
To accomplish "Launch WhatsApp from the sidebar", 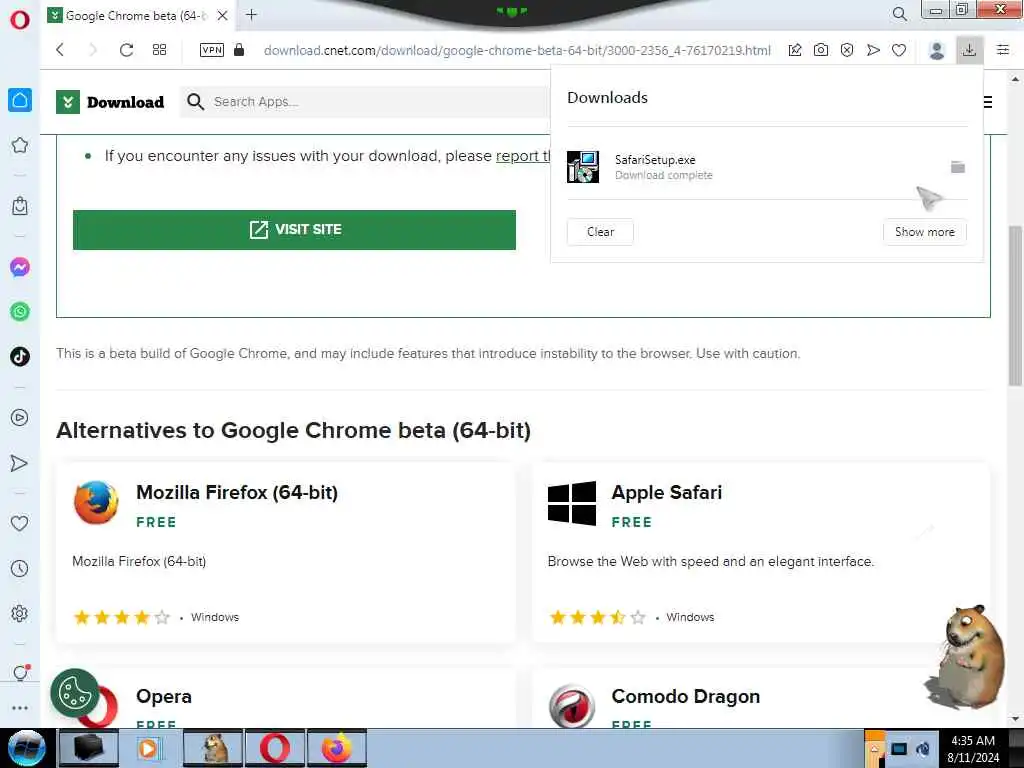I will (20, 312).
